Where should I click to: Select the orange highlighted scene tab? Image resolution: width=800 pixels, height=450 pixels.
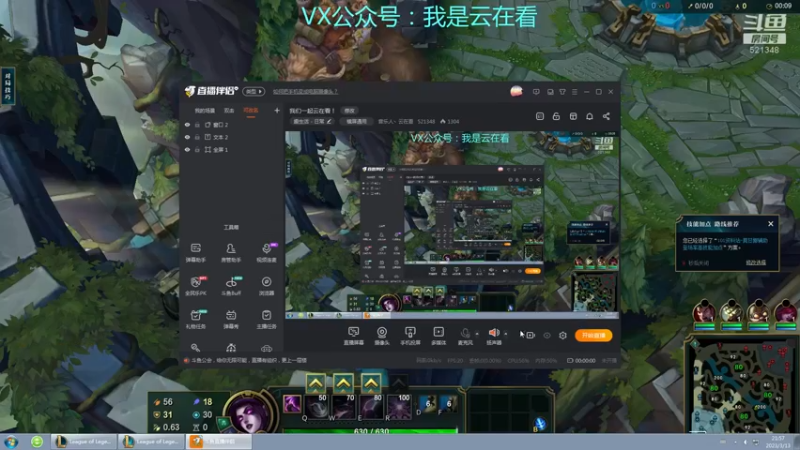[x=251, y=110]
